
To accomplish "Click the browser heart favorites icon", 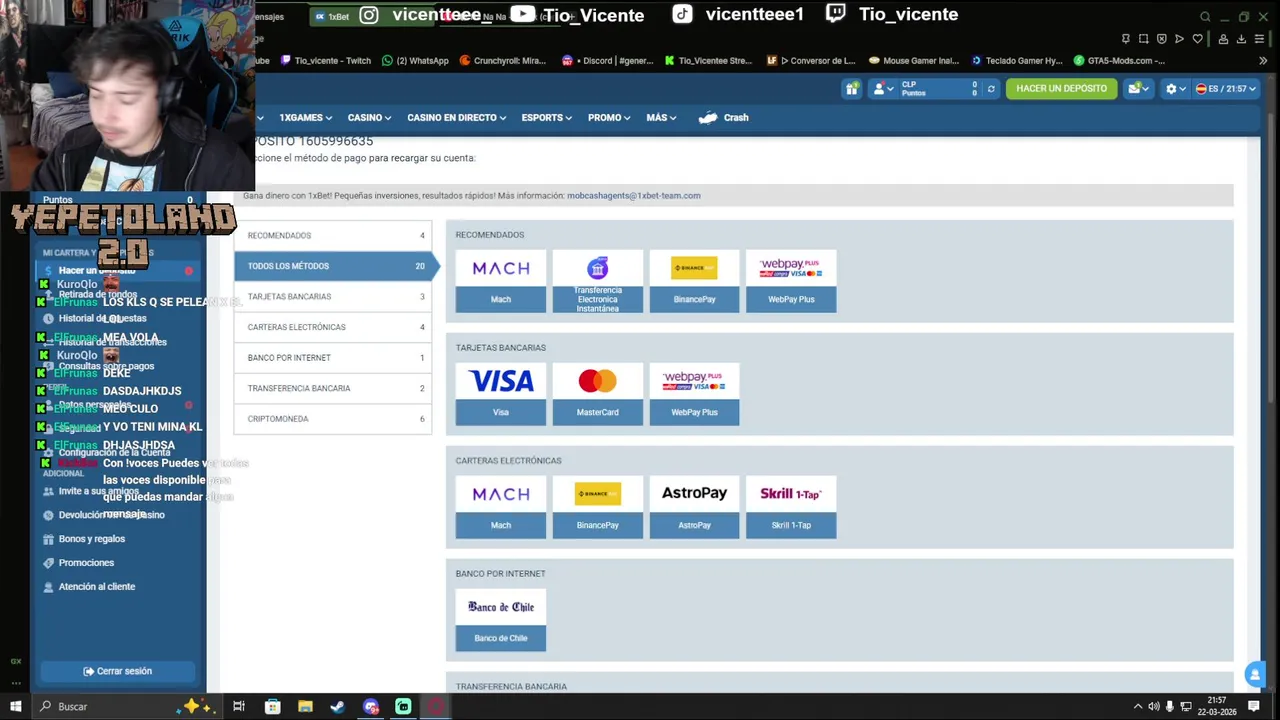I will [x=1197, y=39].
